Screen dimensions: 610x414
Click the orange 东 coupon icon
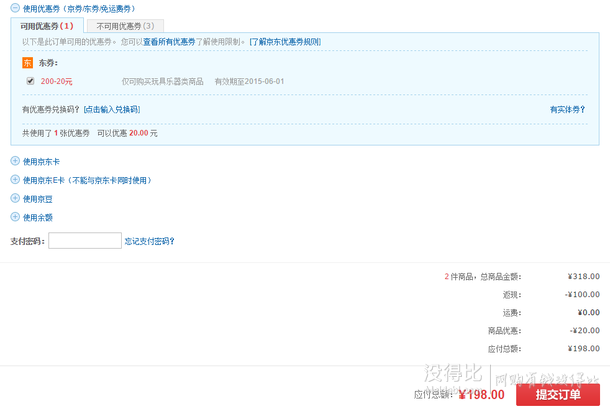28,63
